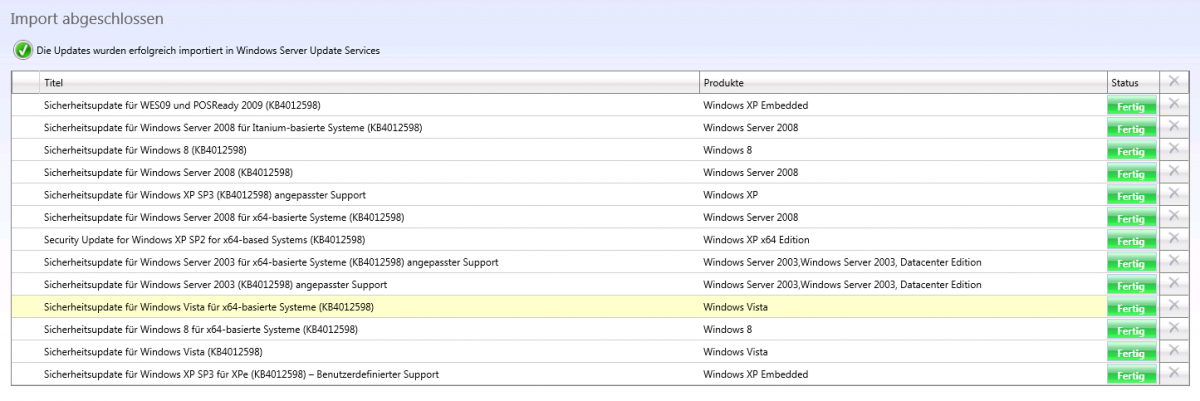Click 'Import abgeschlossen' heading
The image size is (1200, 401).
pos(87,19)
